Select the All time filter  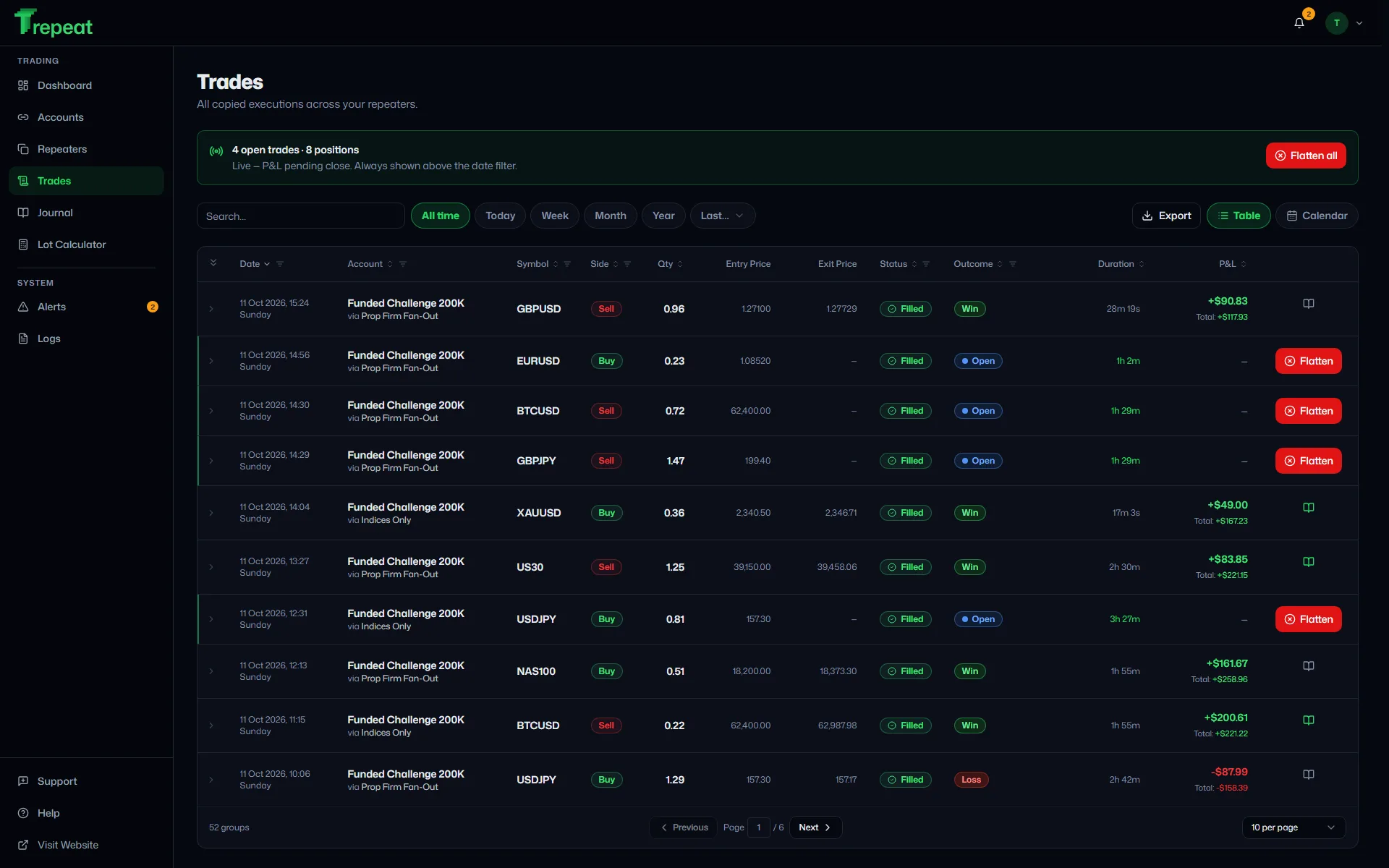pyautogui.click(x=441, y=216)
